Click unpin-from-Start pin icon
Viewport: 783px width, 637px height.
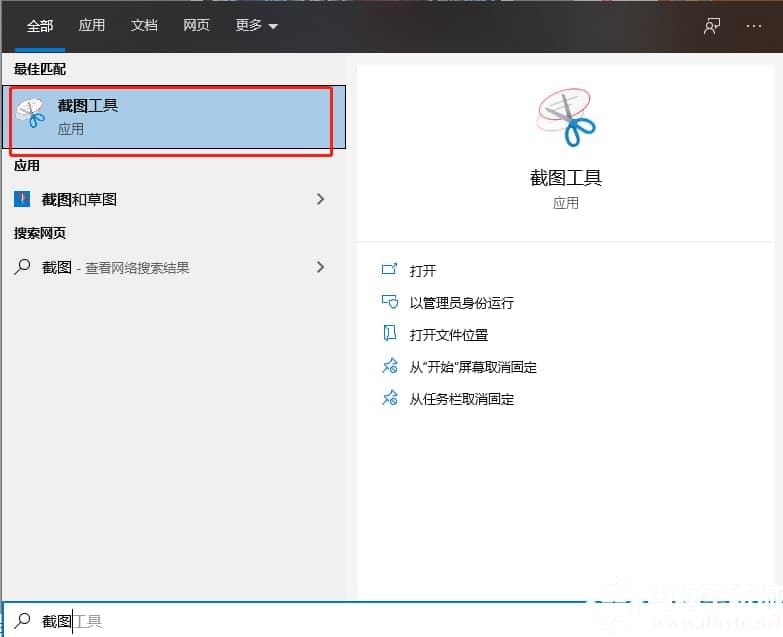point(390,366)
